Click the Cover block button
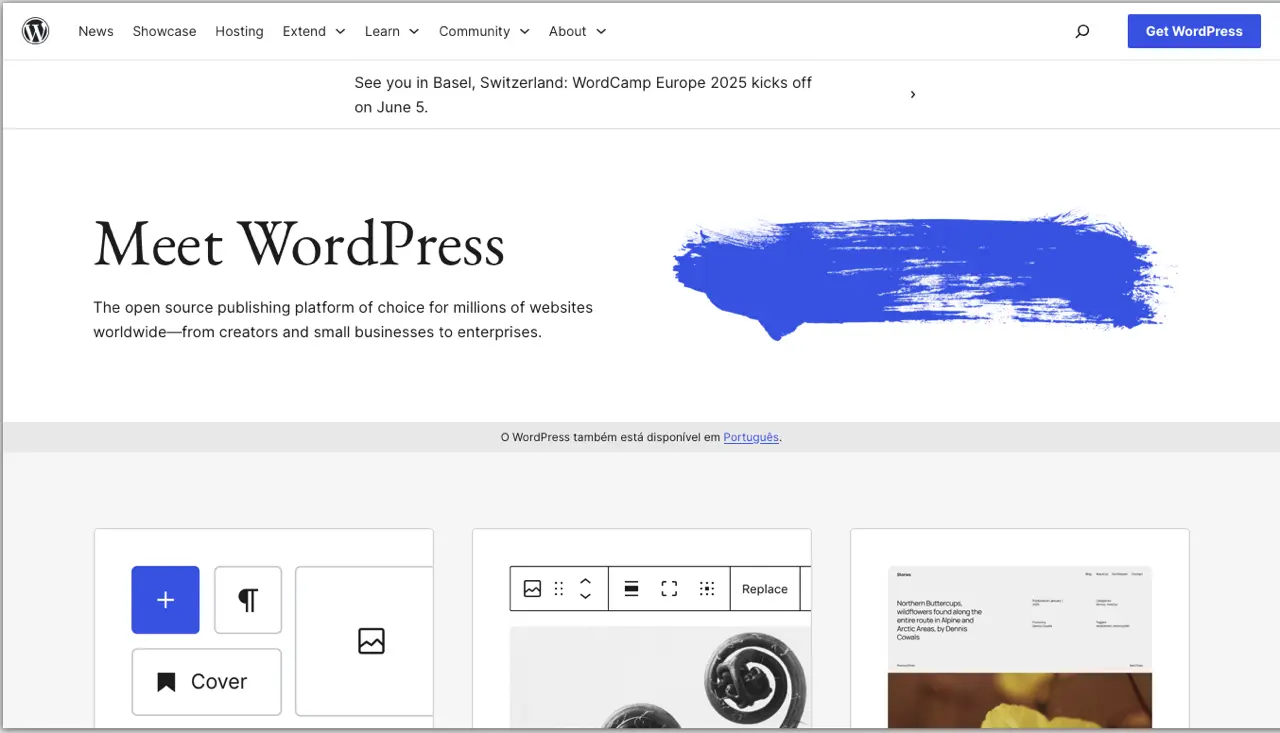Screen dimensions: 1280x733 (206, 682)
